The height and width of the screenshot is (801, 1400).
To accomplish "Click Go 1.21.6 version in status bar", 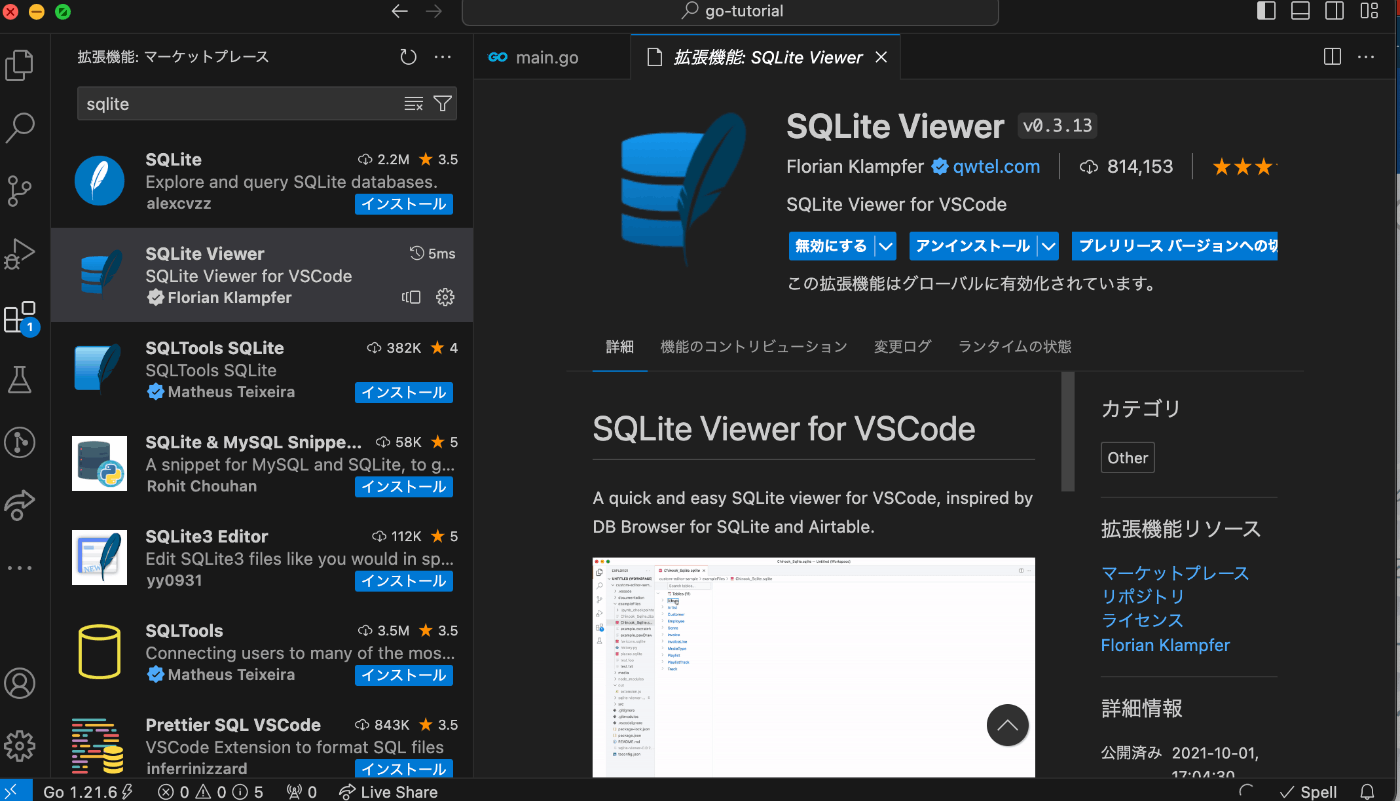I will [x=88, y=791].
